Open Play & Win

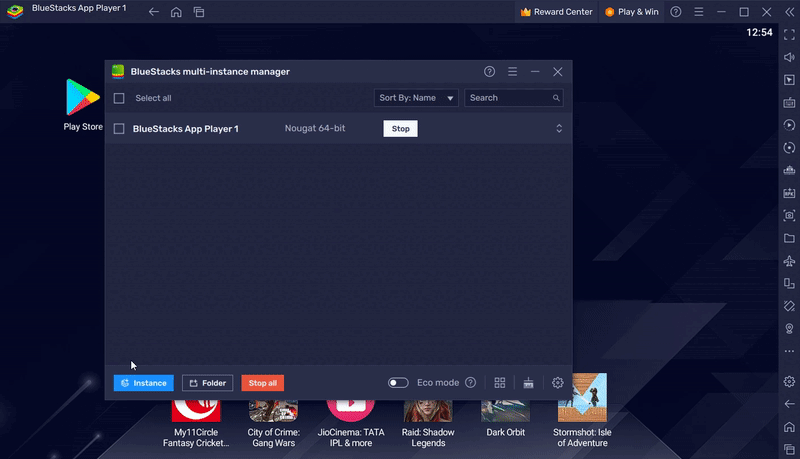(632, 12)
